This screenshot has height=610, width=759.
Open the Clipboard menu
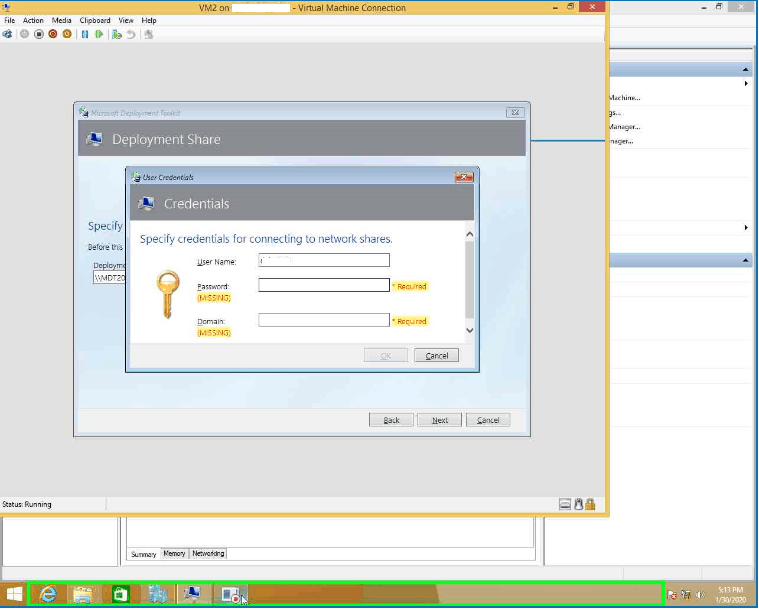click(x=95, y=20)
